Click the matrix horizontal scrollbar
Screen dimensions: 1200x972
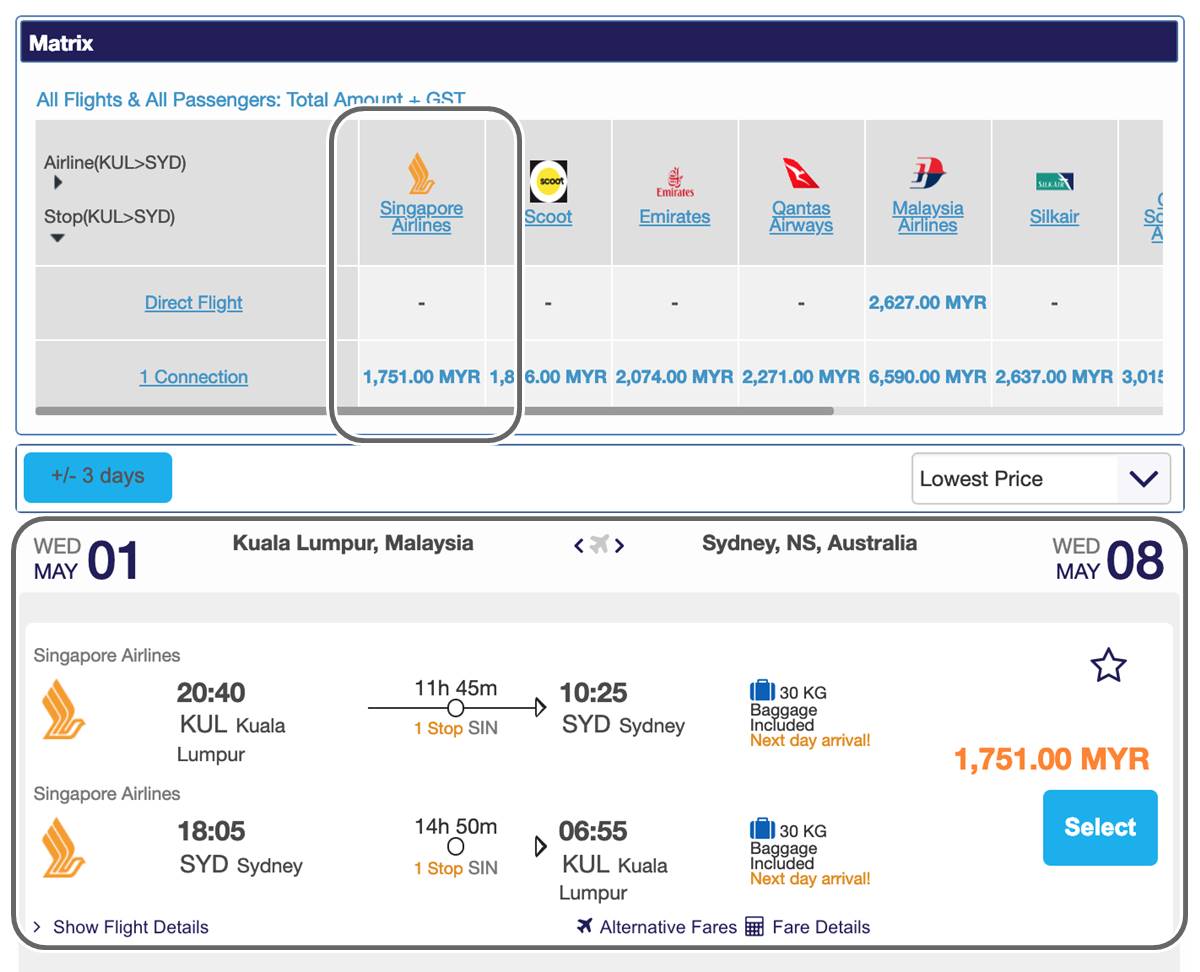[434, 410]
